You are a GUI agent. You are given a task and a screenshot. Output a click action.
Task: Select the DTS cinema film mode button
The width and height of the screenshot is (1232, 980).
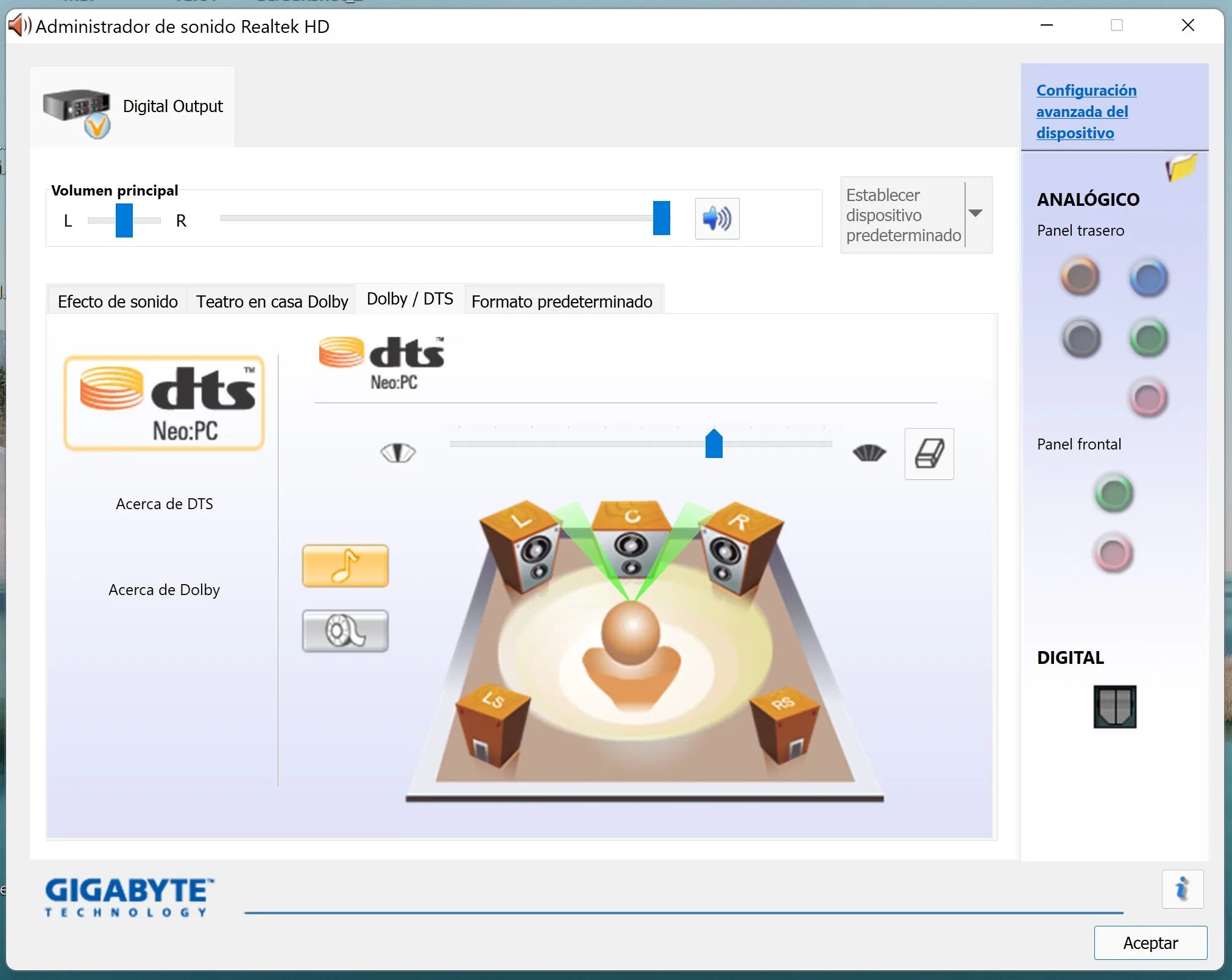pos(345,630)
